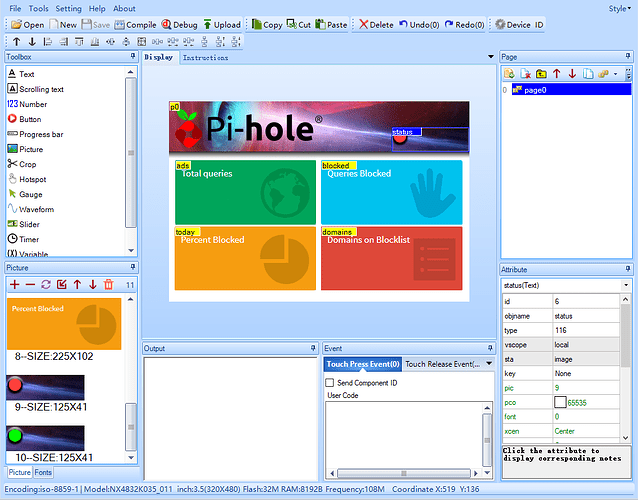Viewport: 638px width, 500px height.
Task: Toggle the Attribute panel pin
Action: (x=628, y=269)
